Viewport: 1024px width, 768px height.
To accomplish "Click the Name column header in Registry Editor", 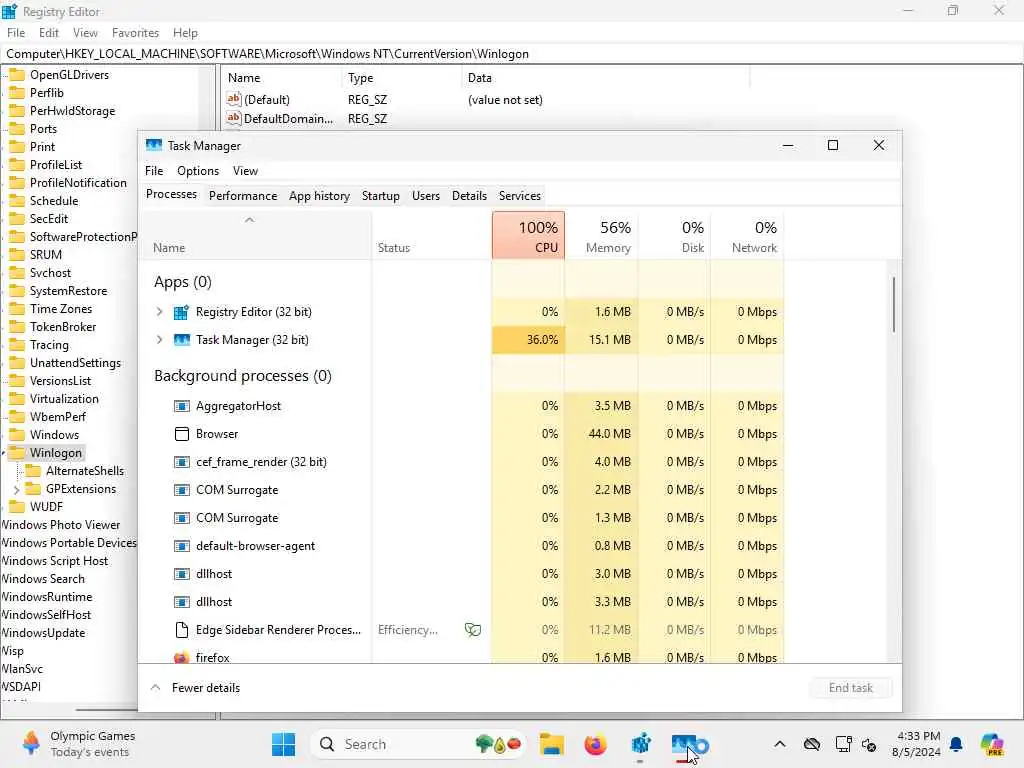I will tap(281, 78).
